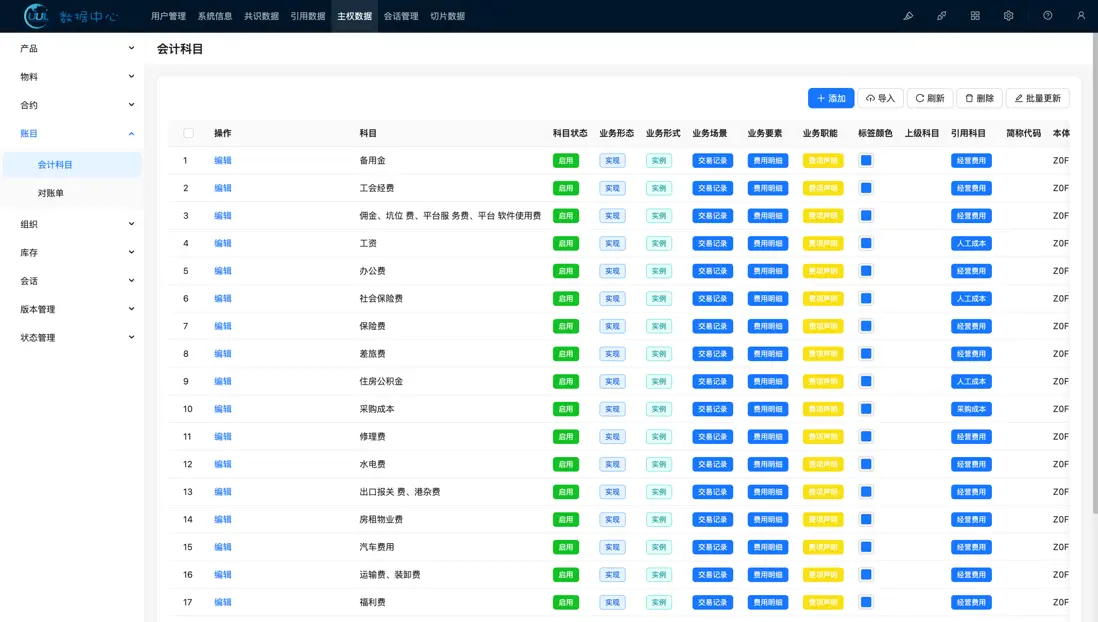Click 编辑 link for 采购成本 row
This screenshot has height=622, width=1098.
(x=223, y=409)
